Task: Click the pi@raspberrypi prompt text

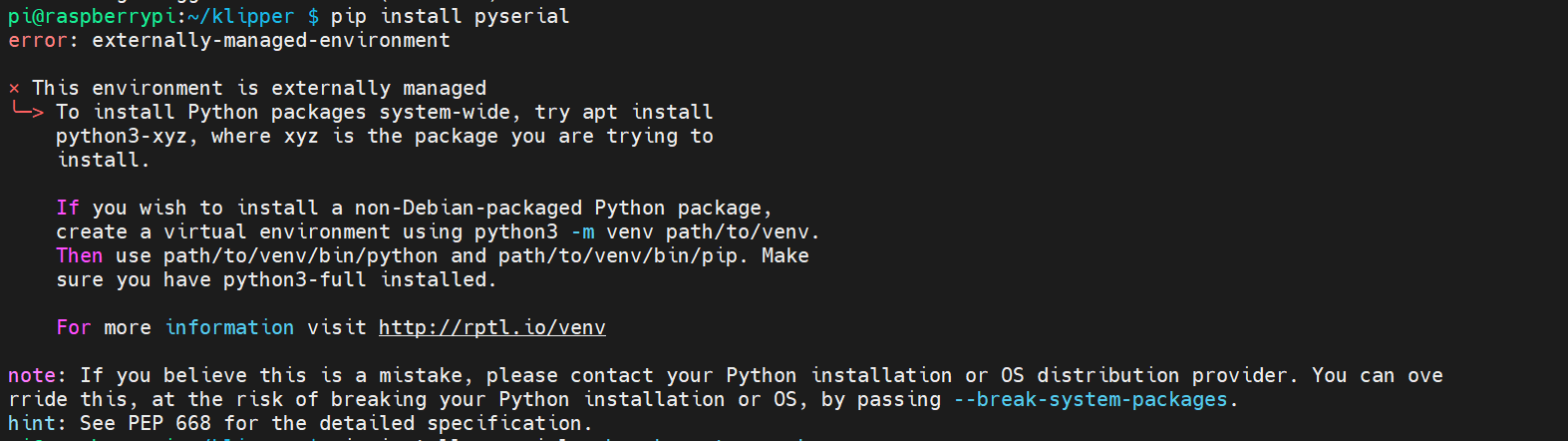Action: pos(92,17)
